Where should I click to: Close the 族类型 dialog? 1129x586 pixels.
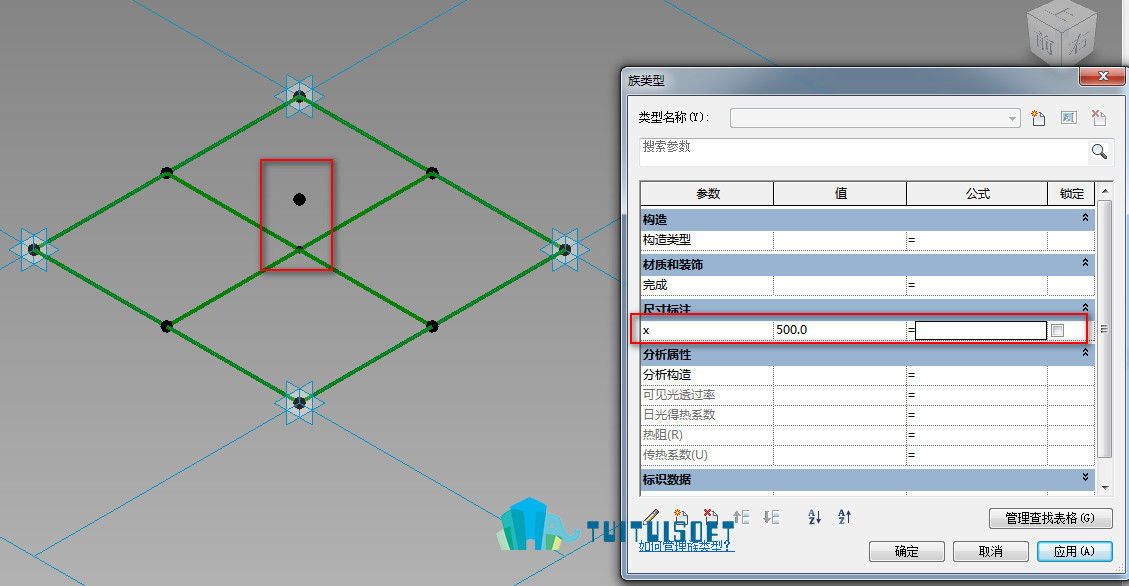(x=1102, y=76)
